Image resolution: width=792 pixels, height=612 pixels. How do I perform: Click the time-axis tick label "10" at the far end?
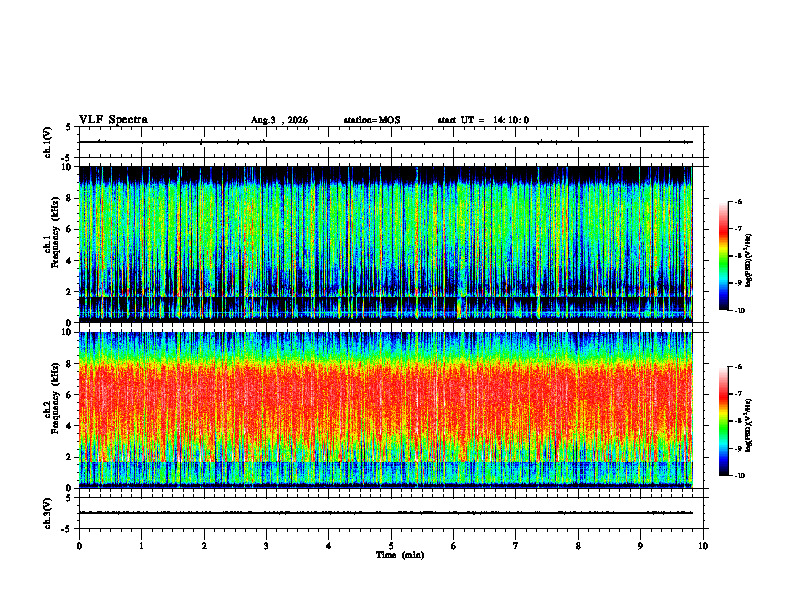click(x=703, y=546)
